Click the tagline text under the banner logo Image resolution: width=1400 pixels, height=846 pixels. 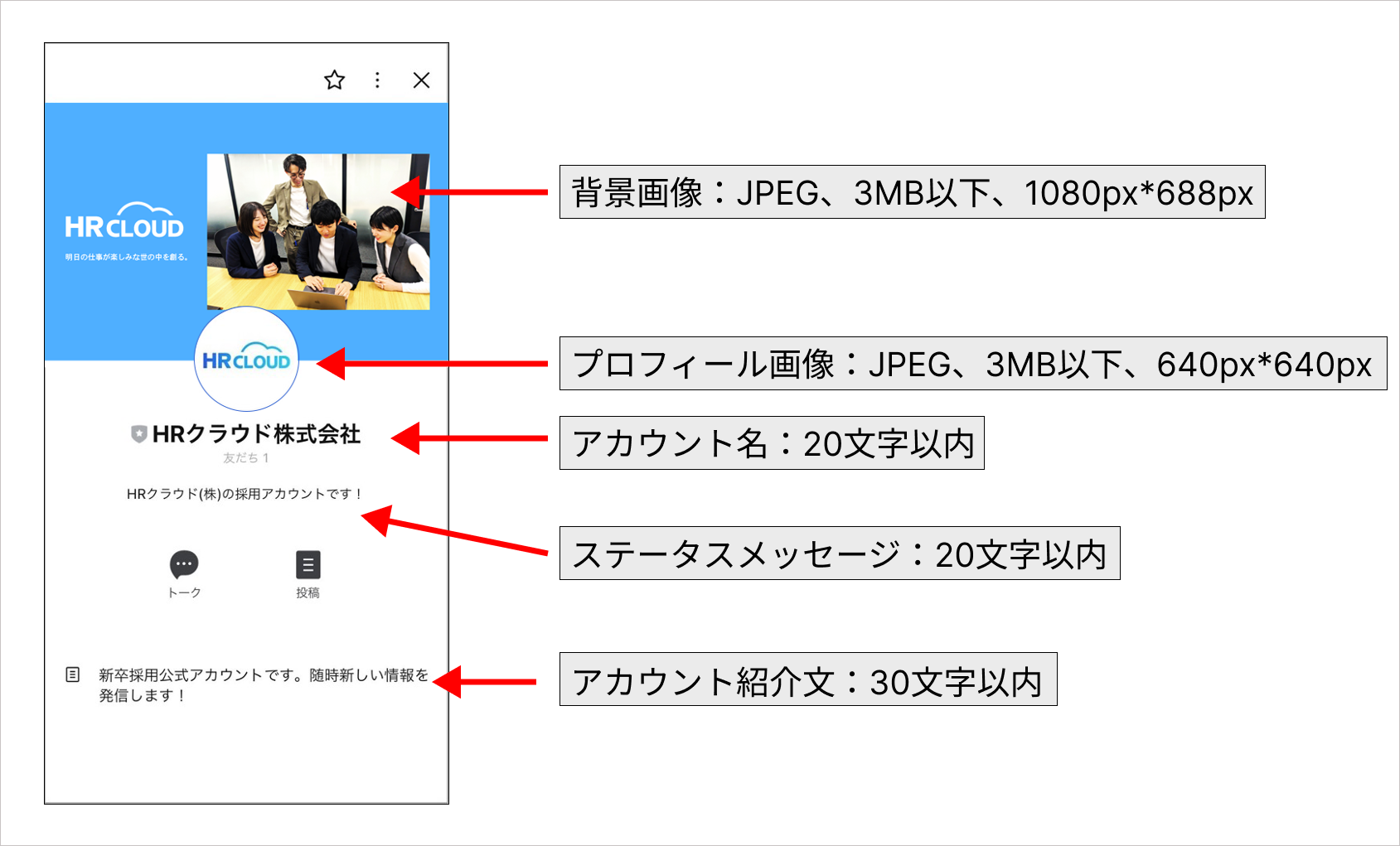click(127, 258)
